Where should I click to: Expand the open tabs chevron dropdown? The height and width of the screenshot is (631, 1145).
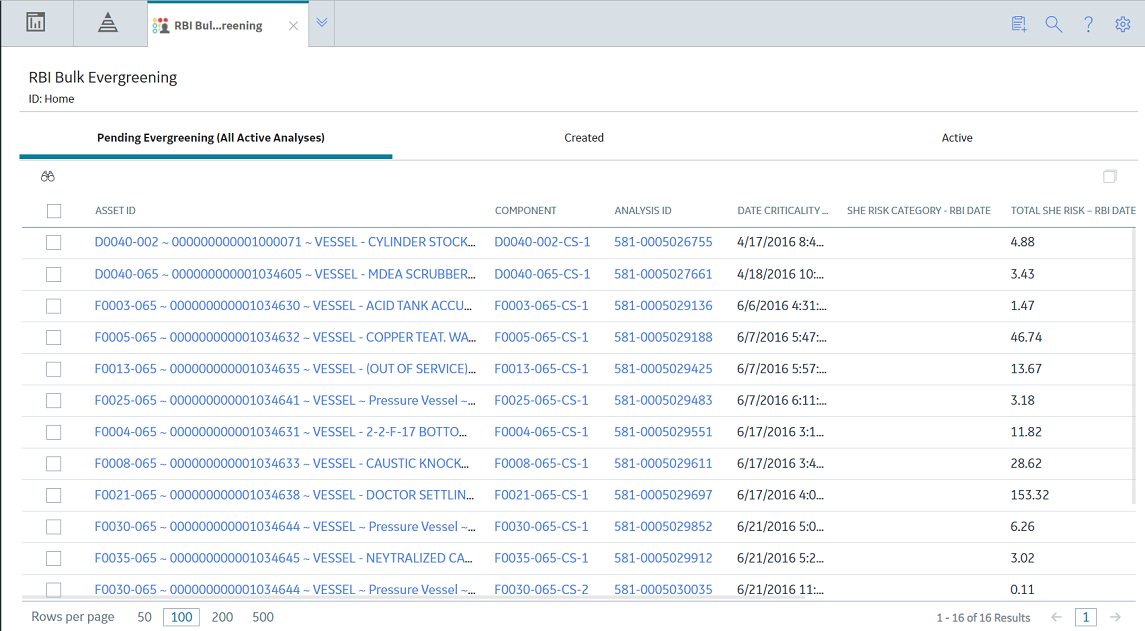point(322,23)
